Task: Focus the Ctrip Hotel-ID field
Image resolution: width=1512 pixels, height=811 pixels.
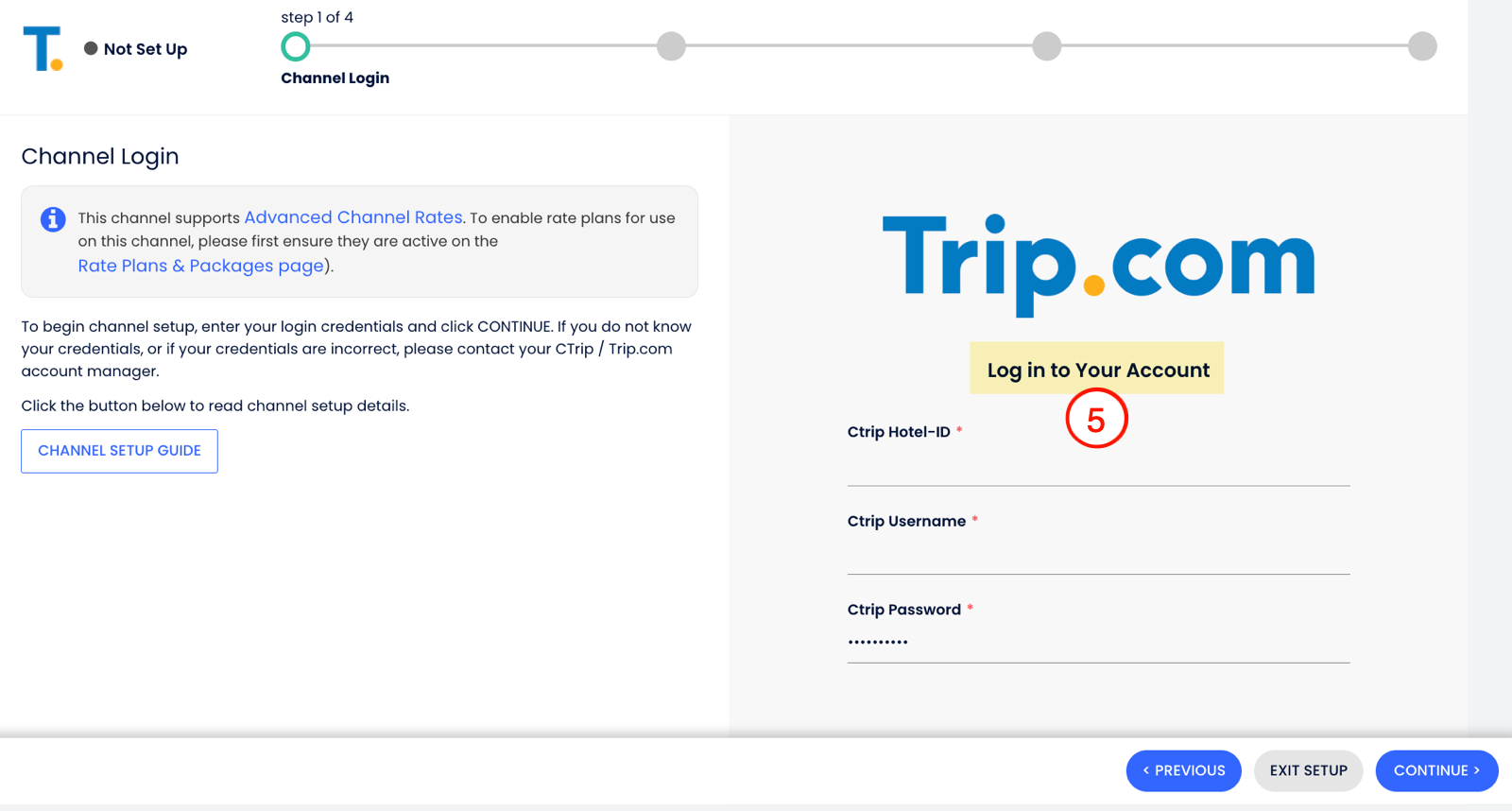Action: pyautogui.click(x=1098, y=467)
